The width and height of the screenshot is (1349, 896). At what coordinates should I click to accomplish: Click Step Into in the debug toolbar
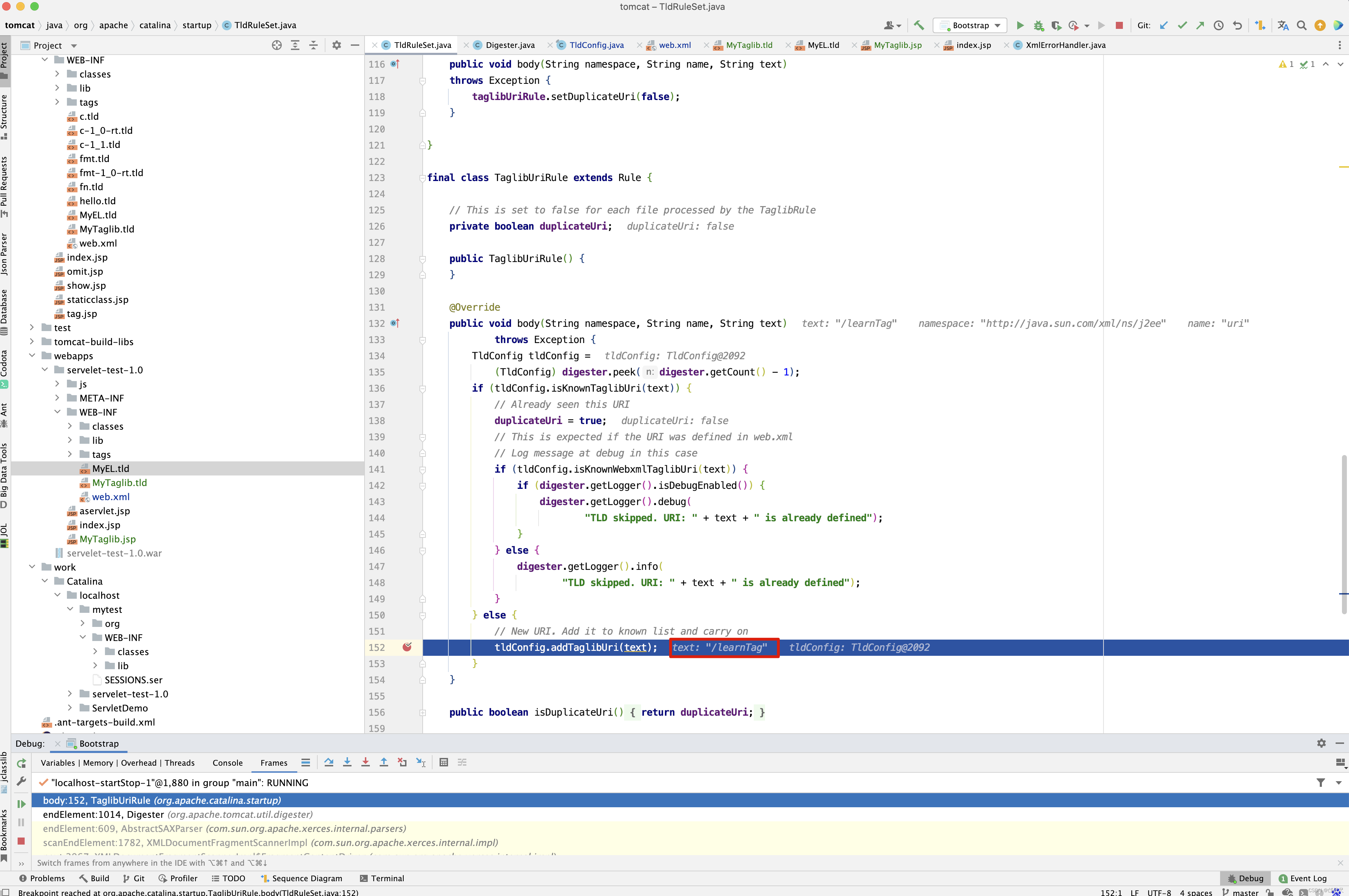347,762
